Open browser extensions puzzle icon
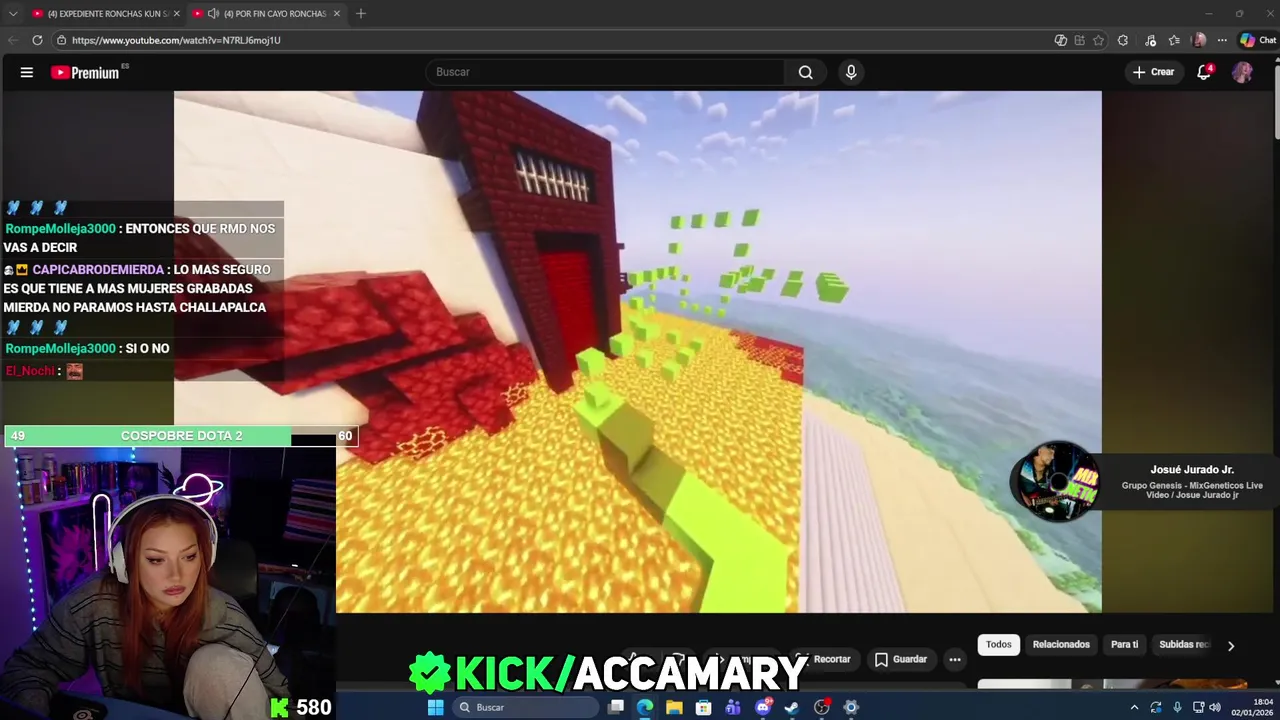 coord(1123,40)
